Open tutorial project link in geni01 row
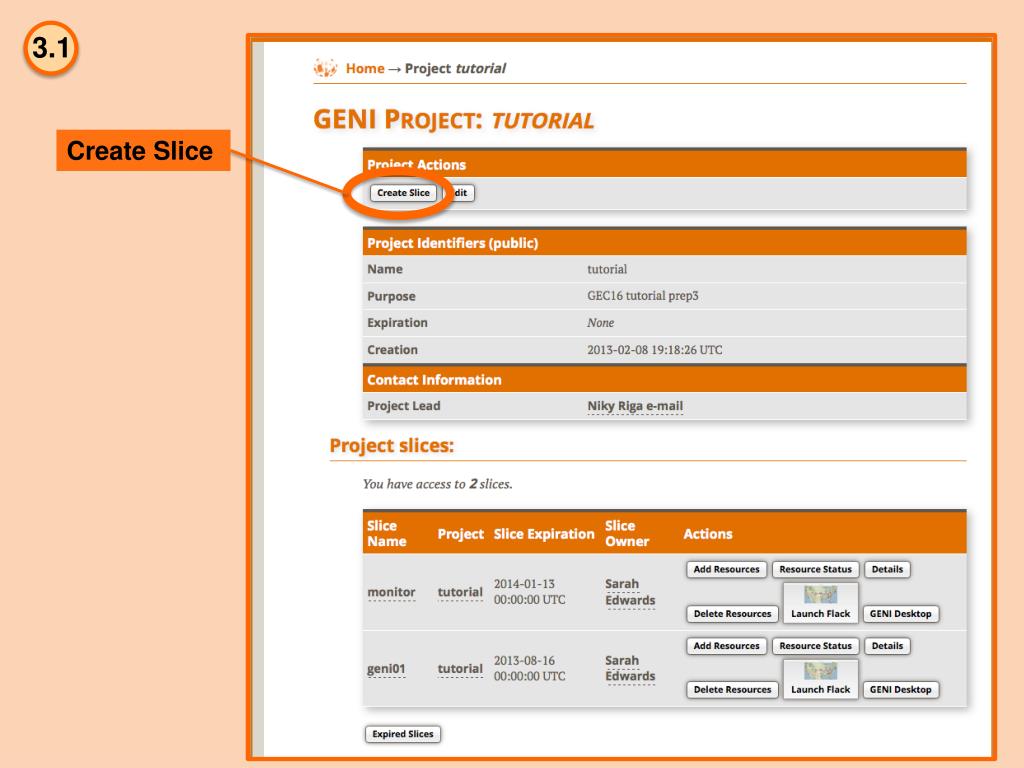1024x768 pixels. [x=460, y=669]
